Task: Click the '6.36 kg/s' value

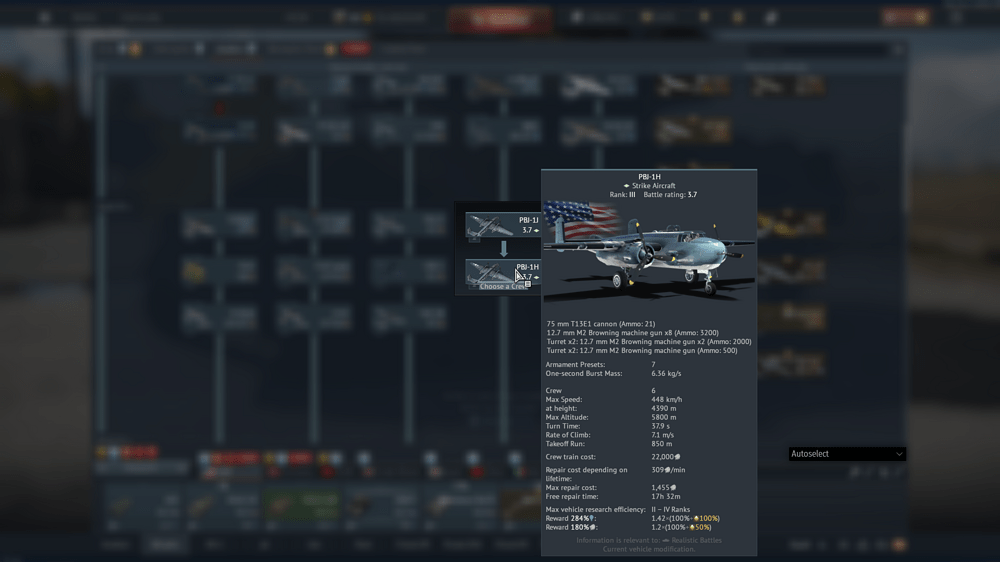Action: point(666,374)
